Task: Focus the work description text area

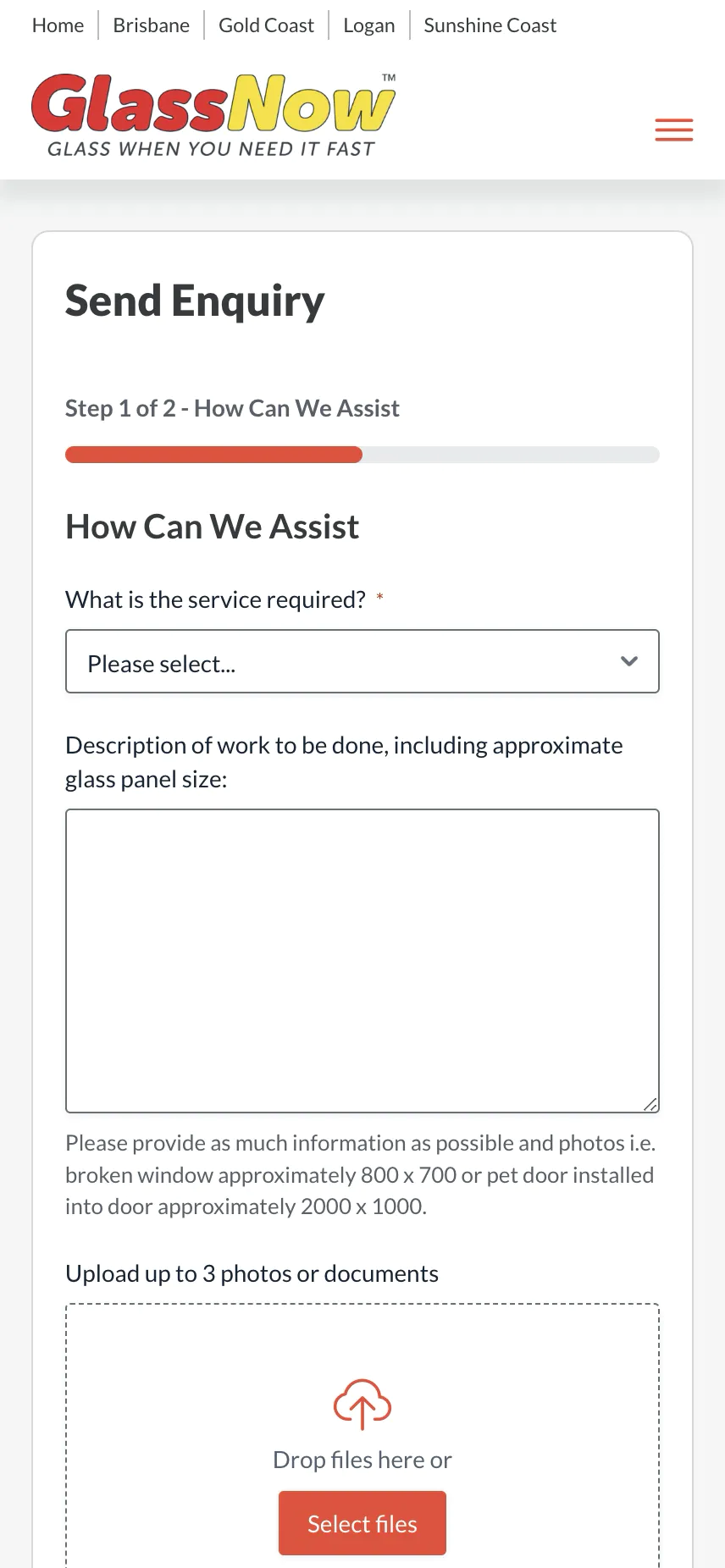Action: (x=362, y=960)
